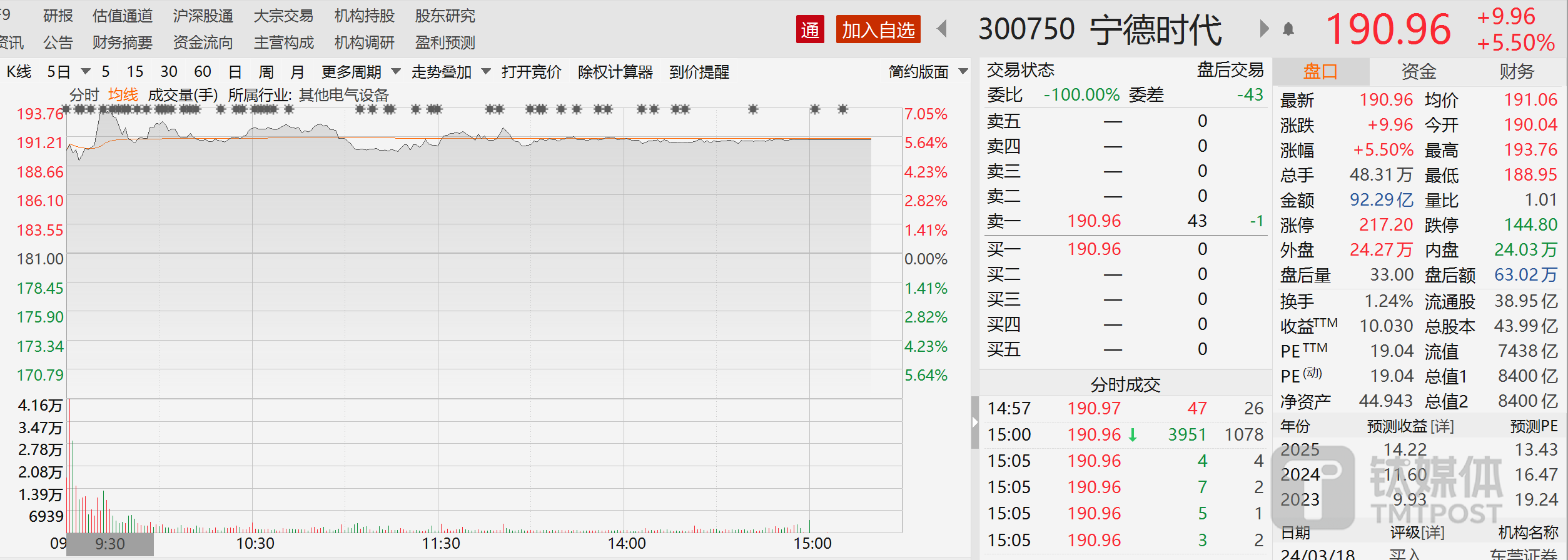The width and height of the screenshot is (1568, 560).
Task: Open the 简约版面 layout dropdown
Action: tap(963, 71)
